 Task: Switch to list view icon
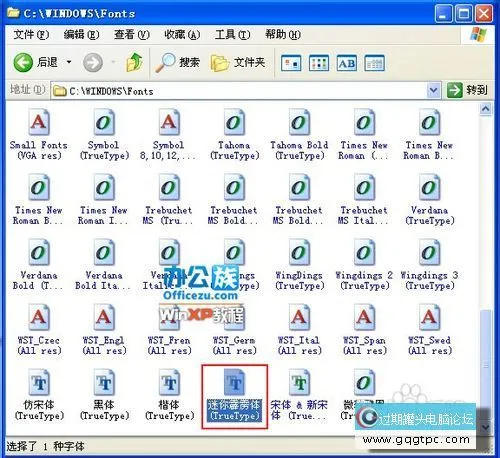(x=319, y=63)
